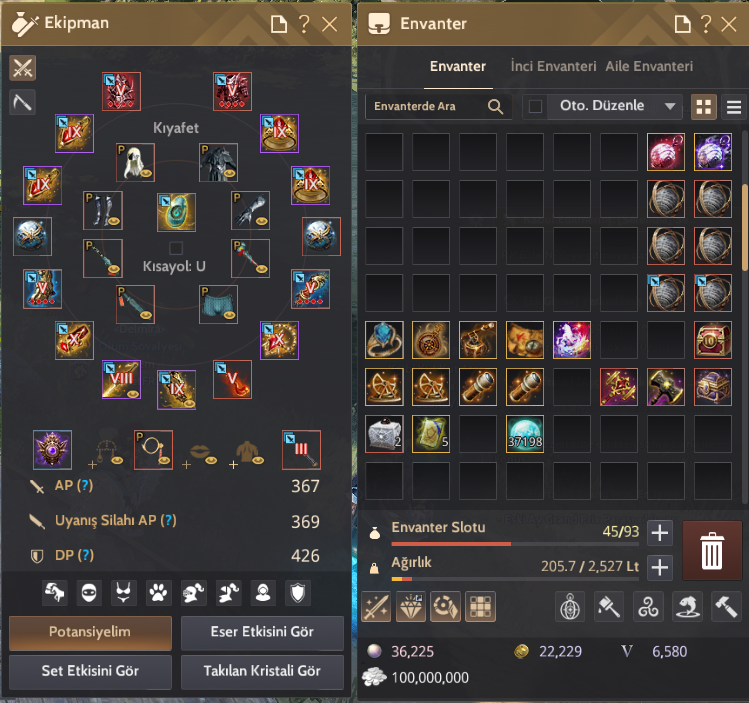Toggle the Oto. Düzenle checkbox
Viewport: 749px width, 703px height.
point(535,106)
